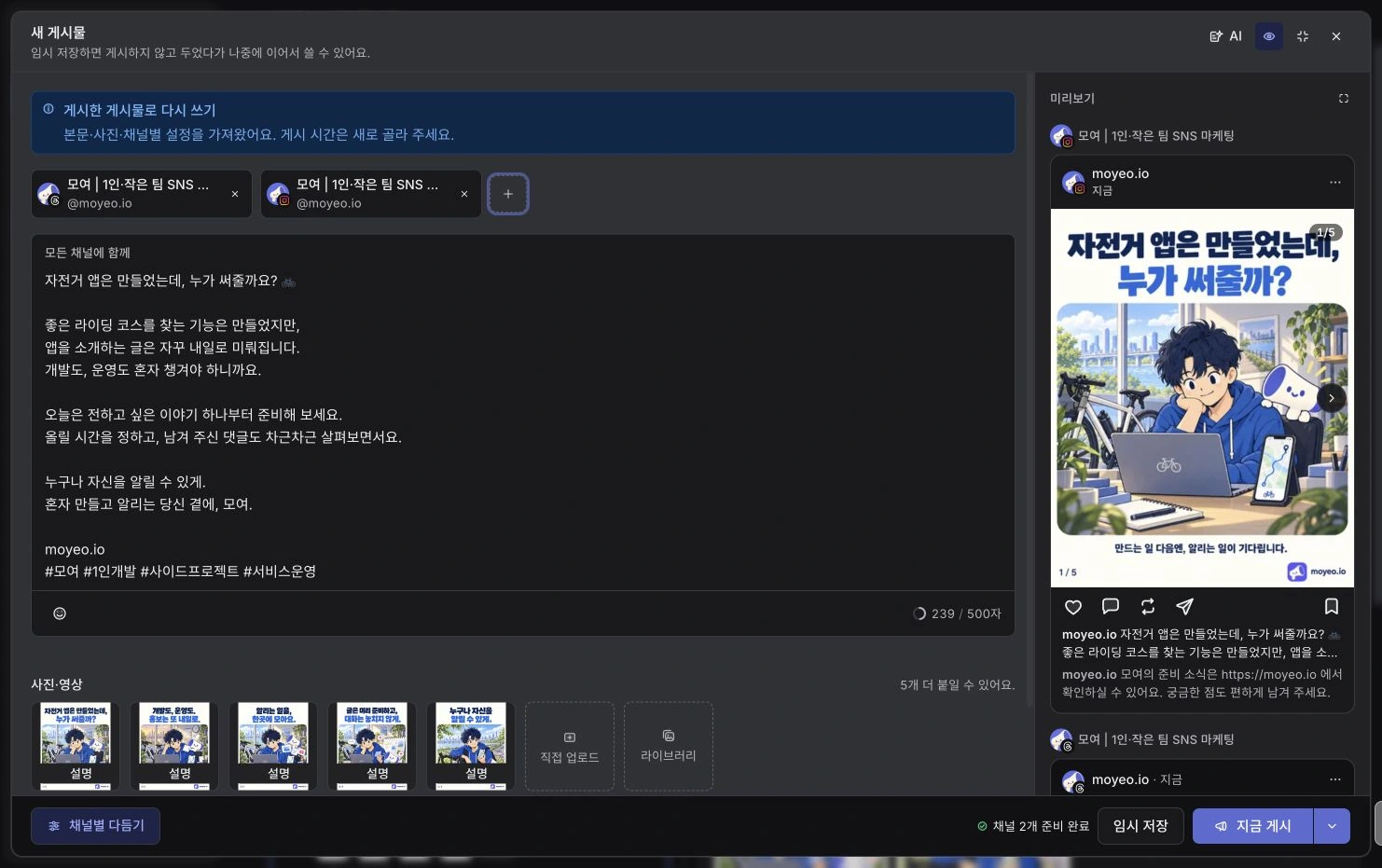The image size is (1382, 868).
Task: Click the 239 / 500자 character counter
Action: [x=958, y=613]
